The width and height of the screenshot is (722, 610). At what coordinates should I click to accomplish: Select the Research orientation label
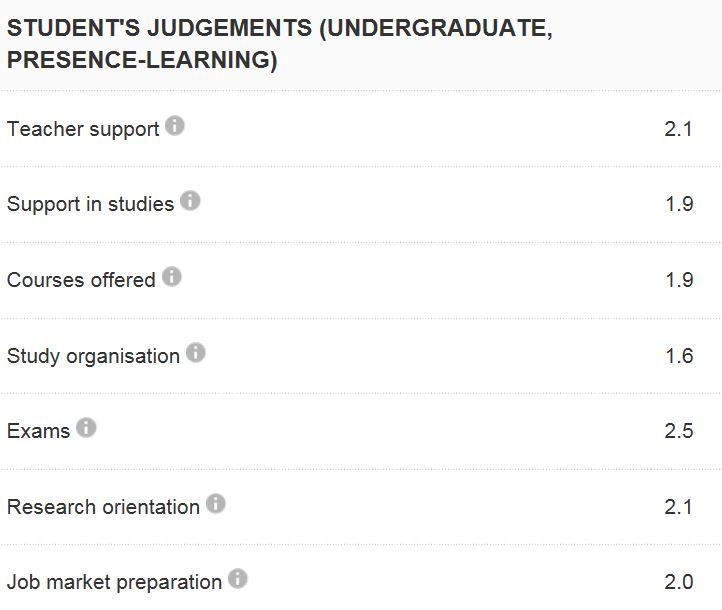(x=103, y=507)
